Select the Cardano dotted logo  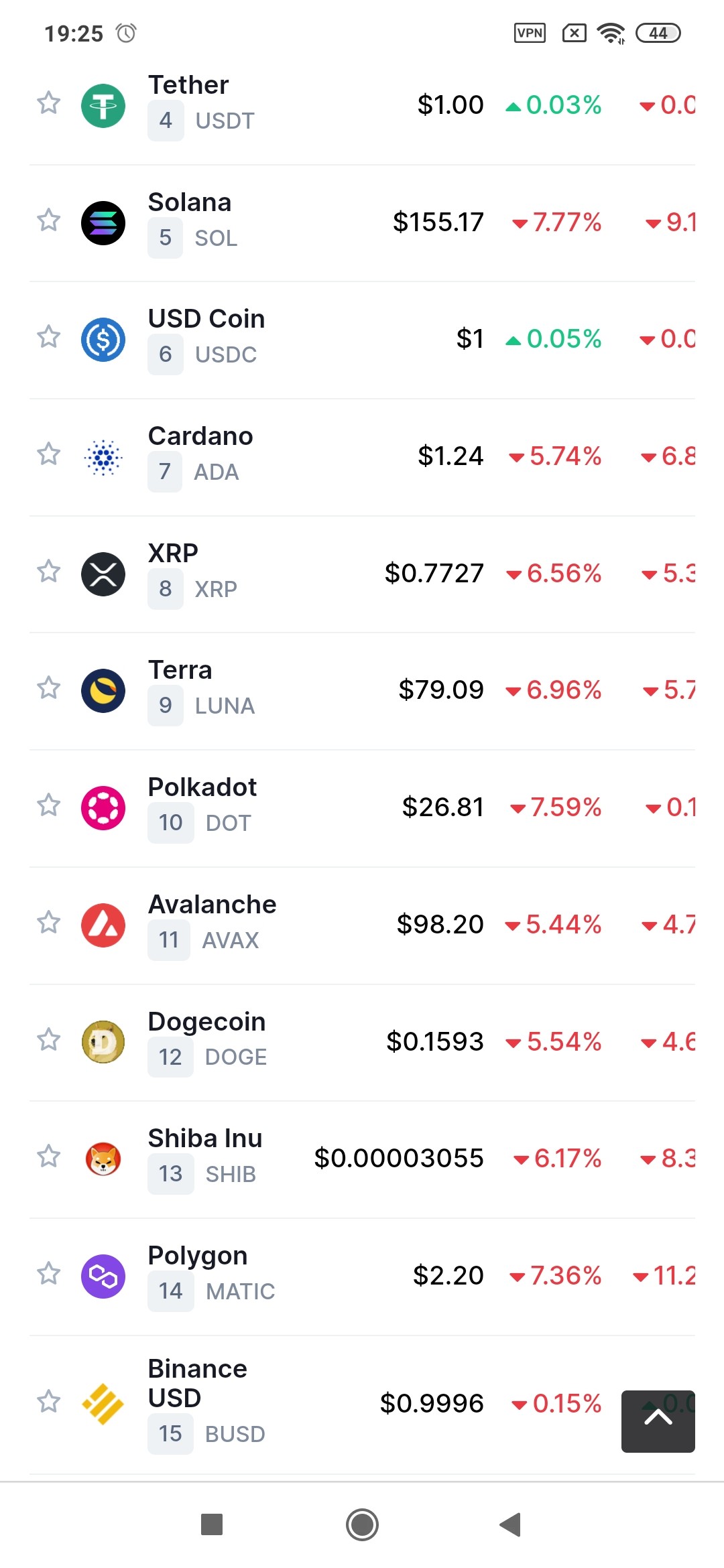point(103,457)
